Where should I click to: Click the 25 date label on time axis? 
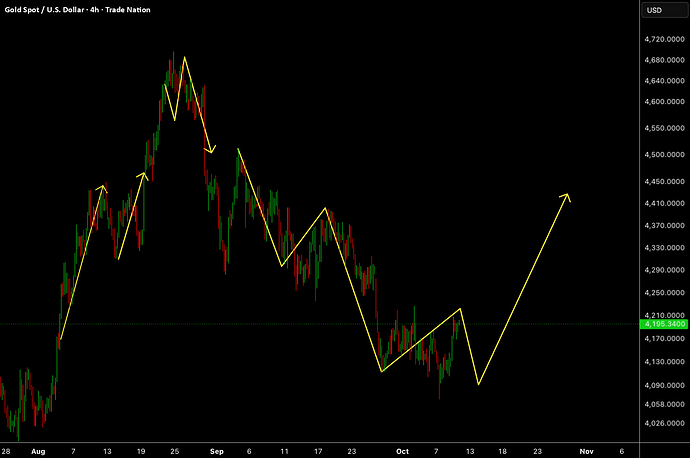pyautogui.click(x=175, y=451)
